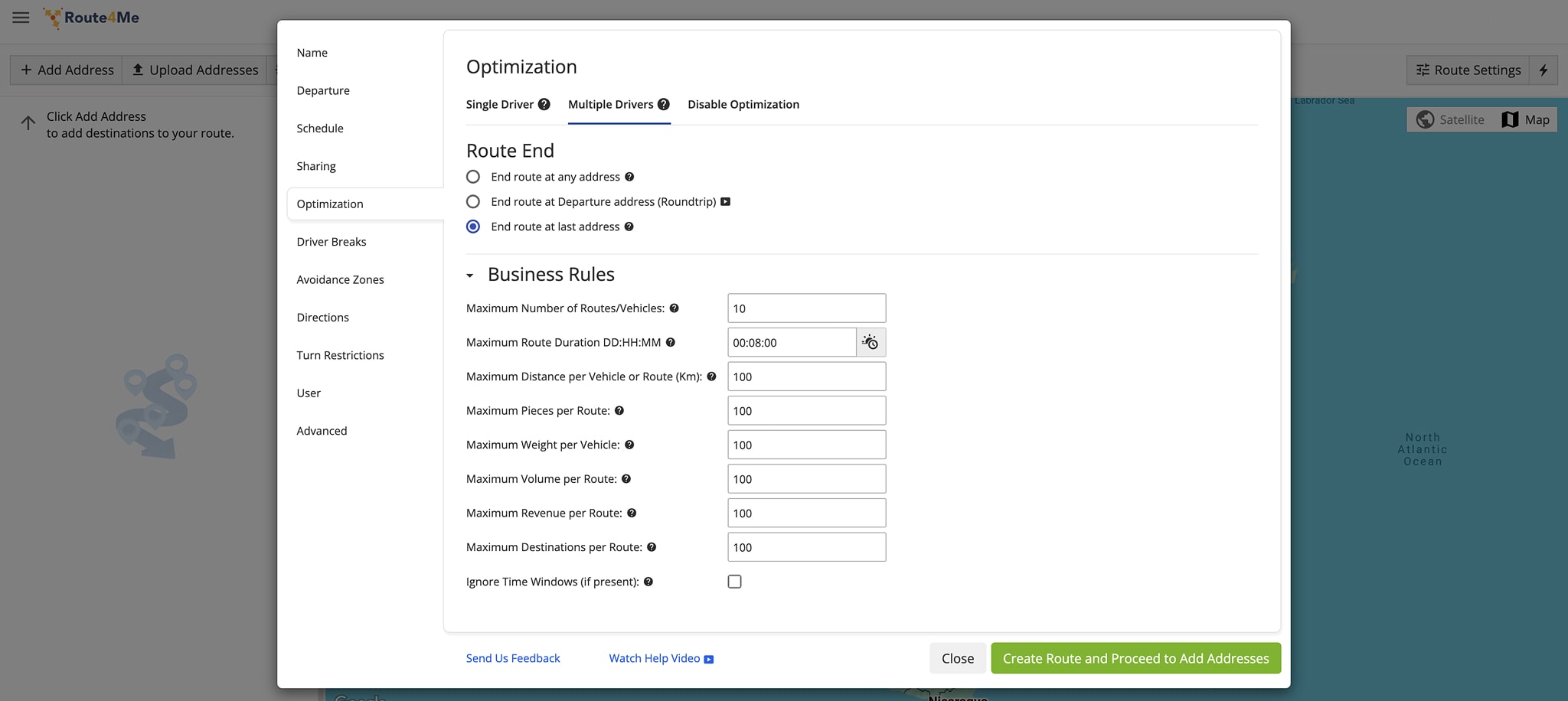Click help icon for Maximum Revenue per Route
1568x701 pixels.
point(632,513)
